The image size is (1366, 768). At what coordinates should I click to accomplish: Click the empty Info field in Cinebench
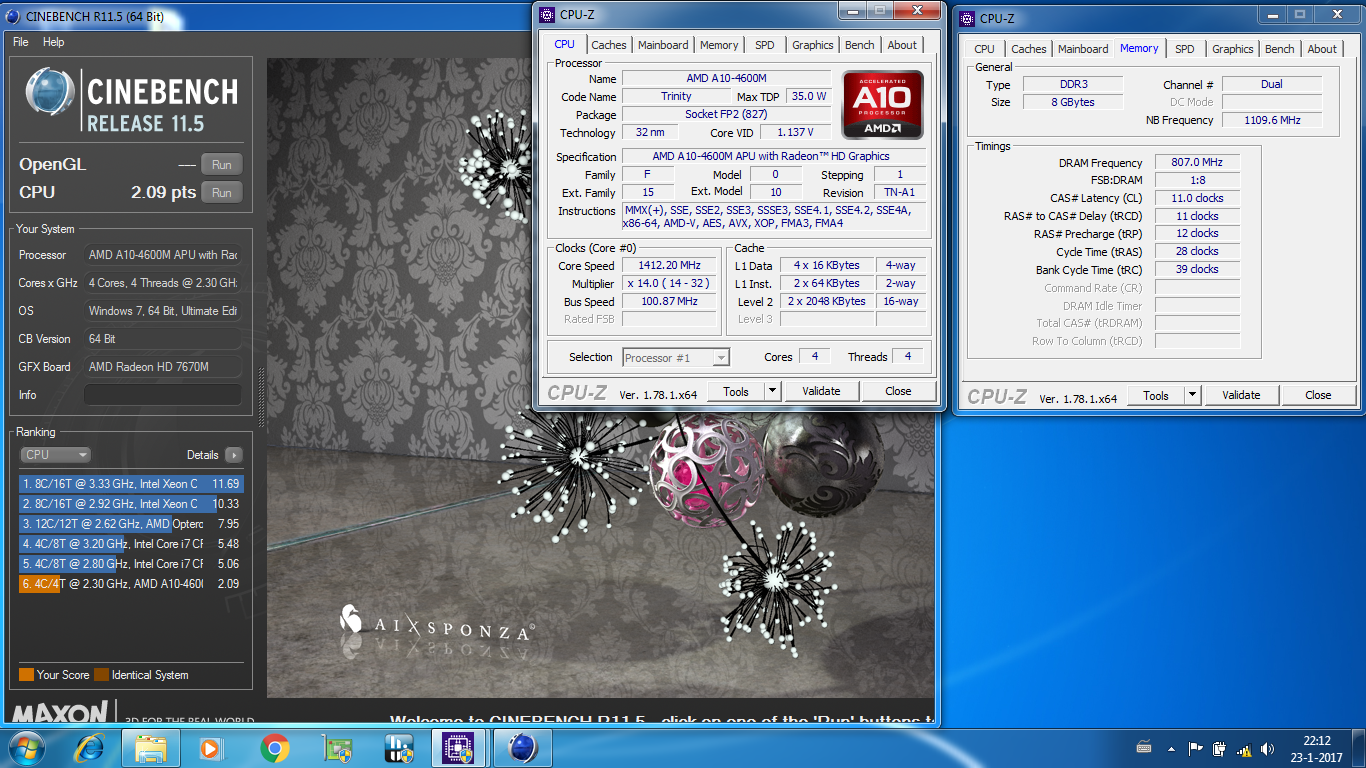pos(163,395)
